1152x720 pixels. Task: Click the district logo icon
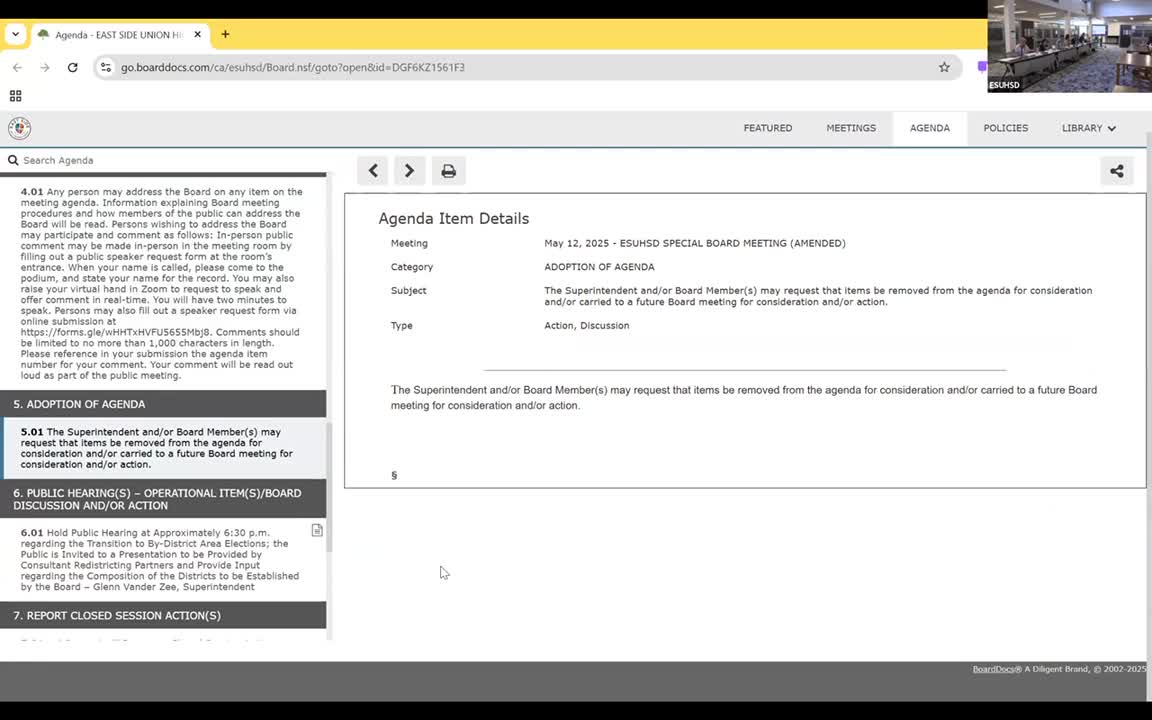click(x=19, y=128)
